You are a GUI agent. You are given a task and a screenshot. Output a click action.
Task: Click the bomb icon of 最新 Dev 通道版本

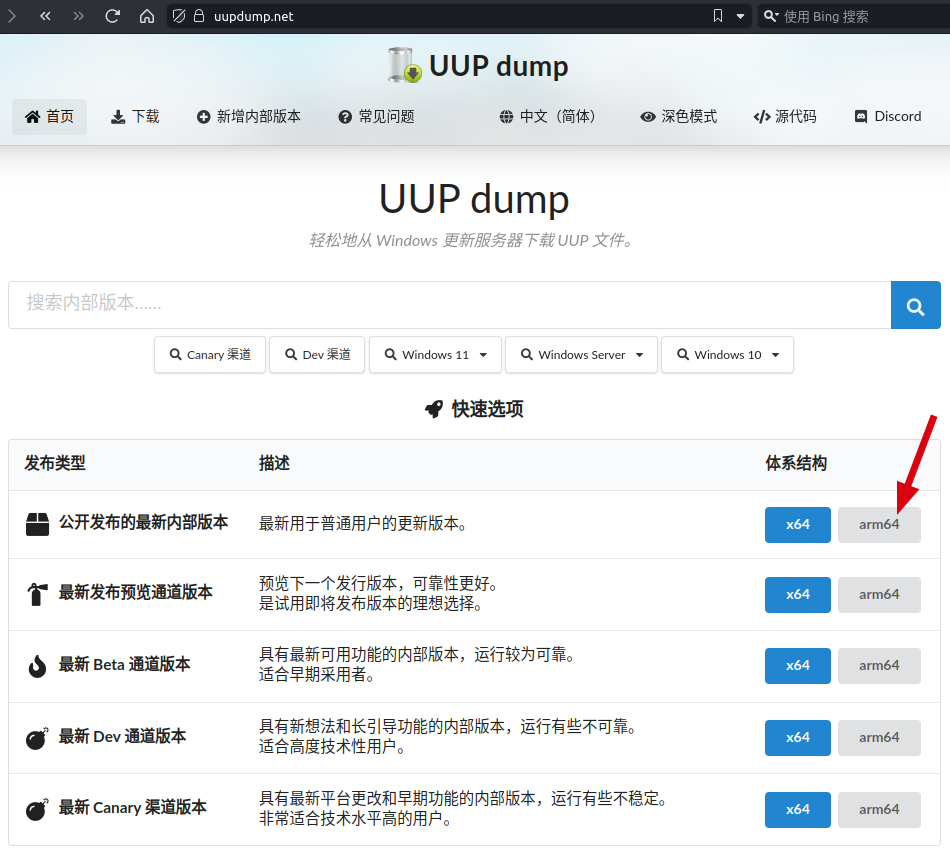pos(37,738)
